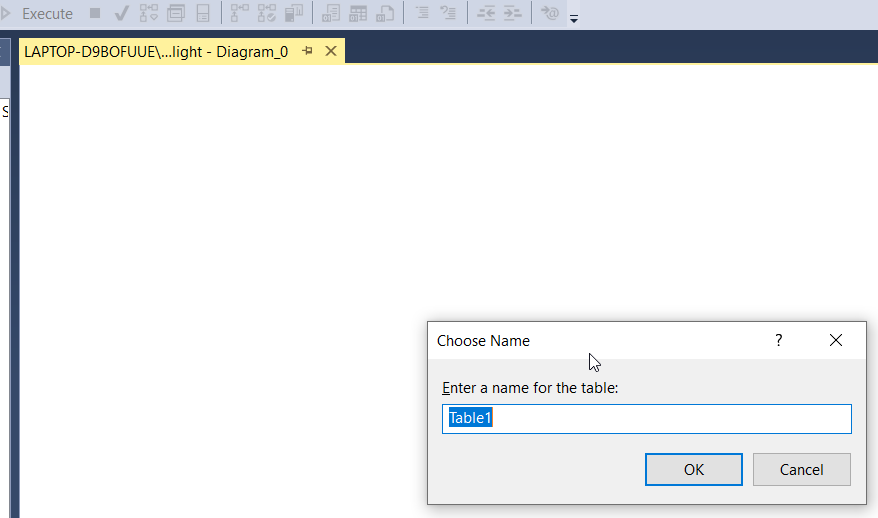Click inside the table name field

pos(646,419)
